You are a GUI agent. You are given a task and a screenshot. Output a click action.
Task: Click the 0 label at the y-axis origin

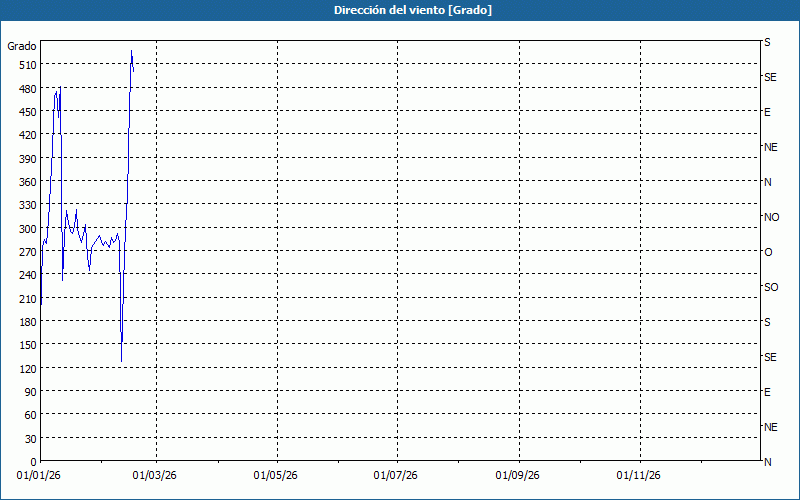coord(33,462)
